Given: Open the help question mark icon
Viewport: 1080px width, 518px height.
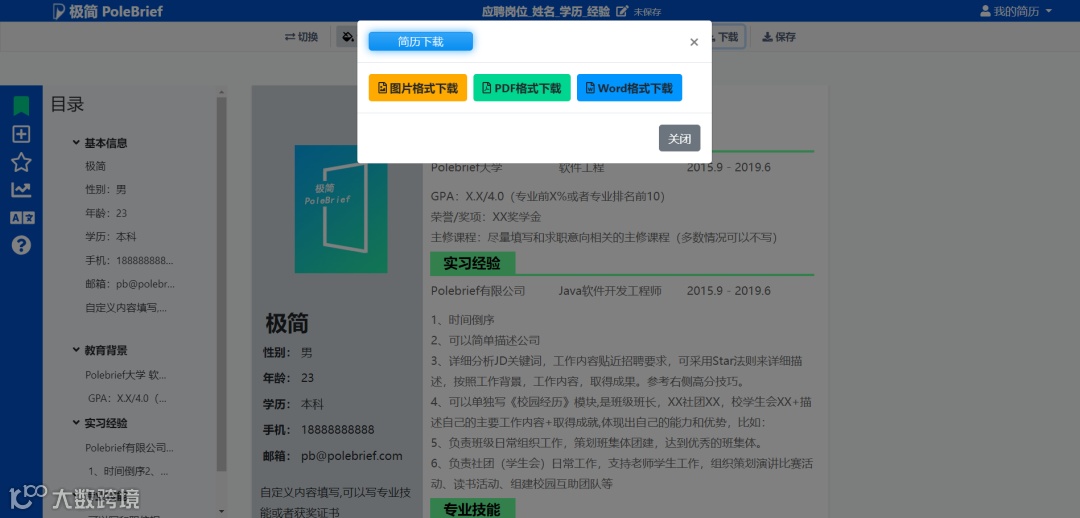Looking at the screenshot, I should click(x=21, y=245).
